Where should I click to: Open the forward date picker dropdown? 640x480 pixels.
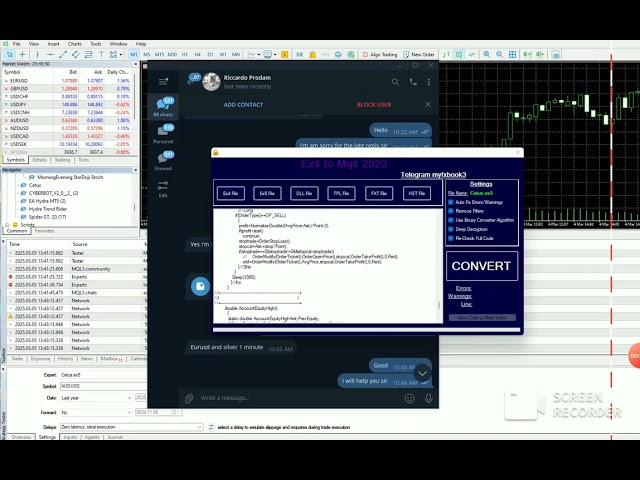pyautogui.click(x=176, y=413)
